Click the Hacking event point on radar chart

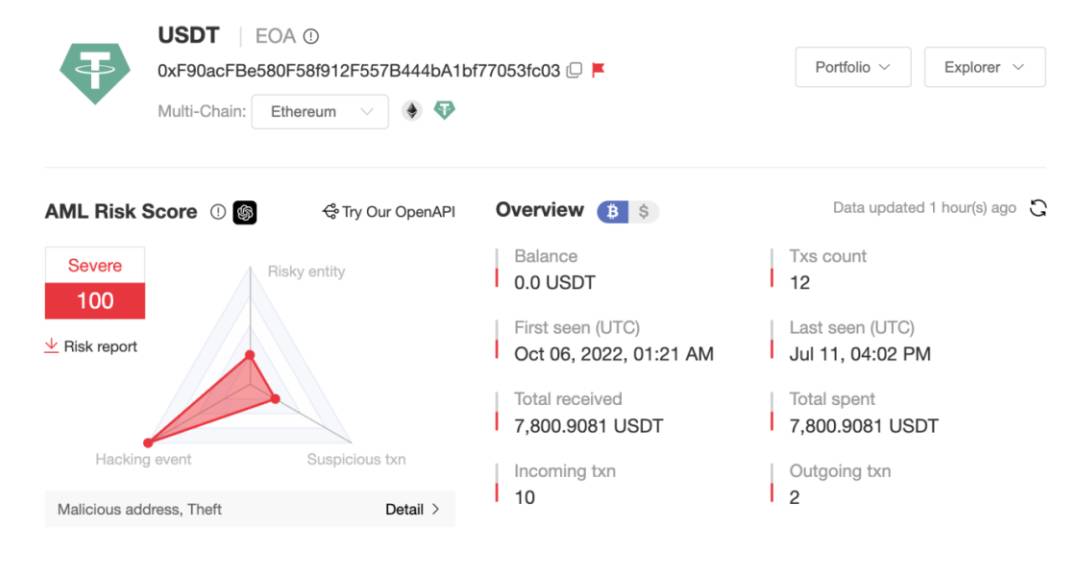click(x=148, y=443)
